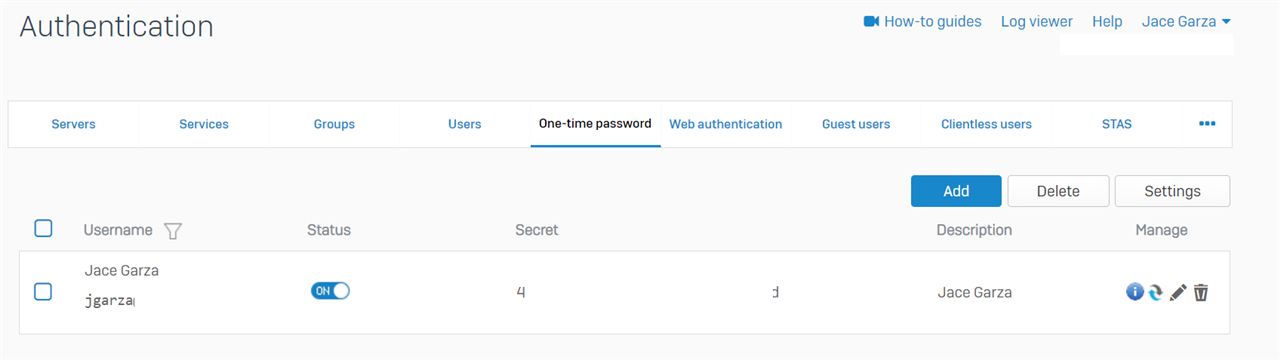The height and width of the screenshot is (360, 1280).
Task: Check the Jace Garza row checkbox
Action: pyautogui.click(x=43, y=292)
